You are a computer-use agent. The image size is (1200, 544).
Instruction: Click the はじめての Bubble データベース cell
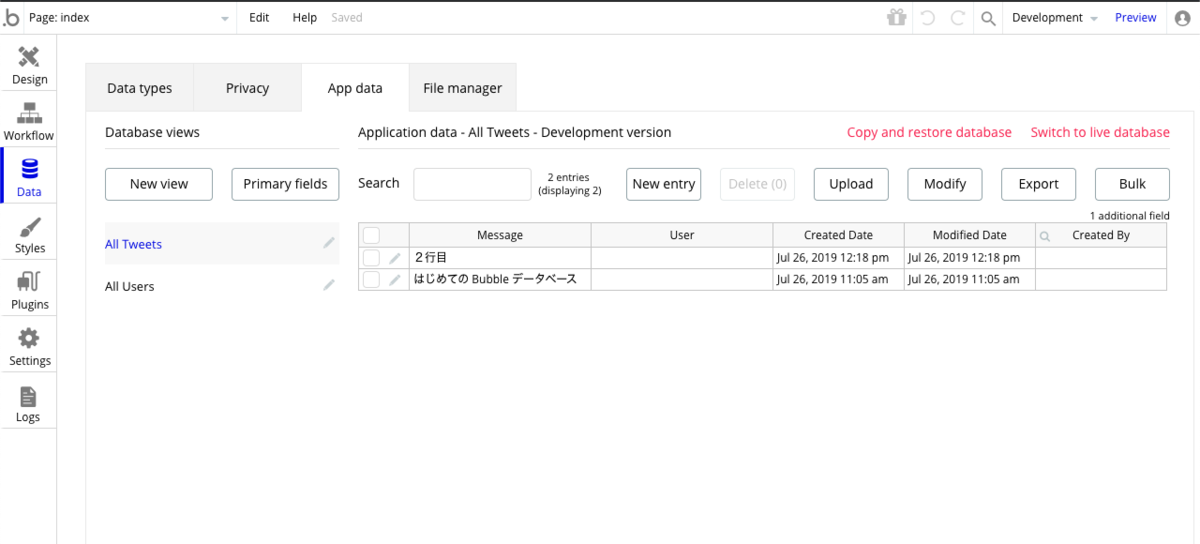pyautogui.click(x=500, y=280)
